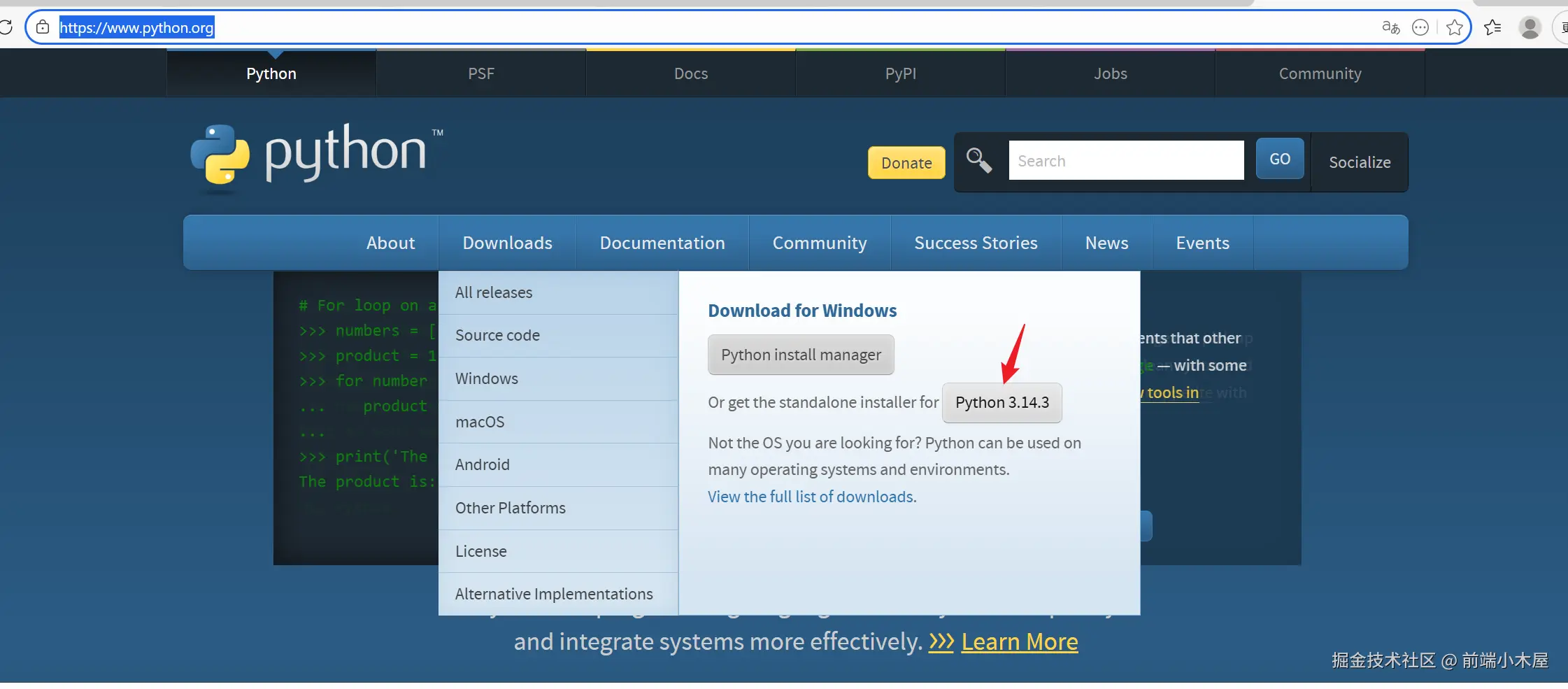Focus the Search input field
The image size is (1568, 689).
1126,160
